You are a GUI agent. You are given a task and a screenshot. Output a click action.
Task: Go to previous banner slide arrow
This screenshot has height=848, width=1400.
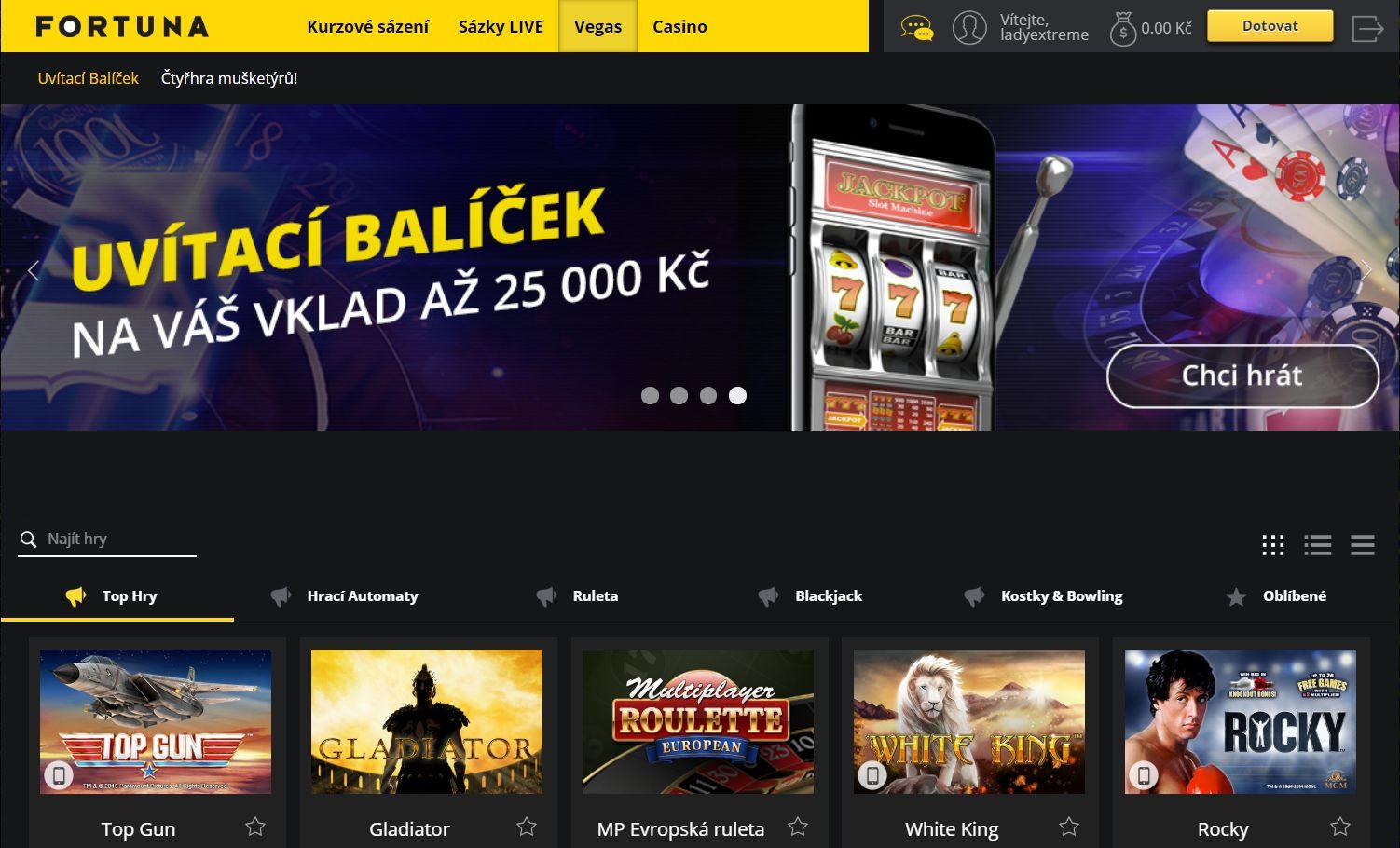coord(34,270)
